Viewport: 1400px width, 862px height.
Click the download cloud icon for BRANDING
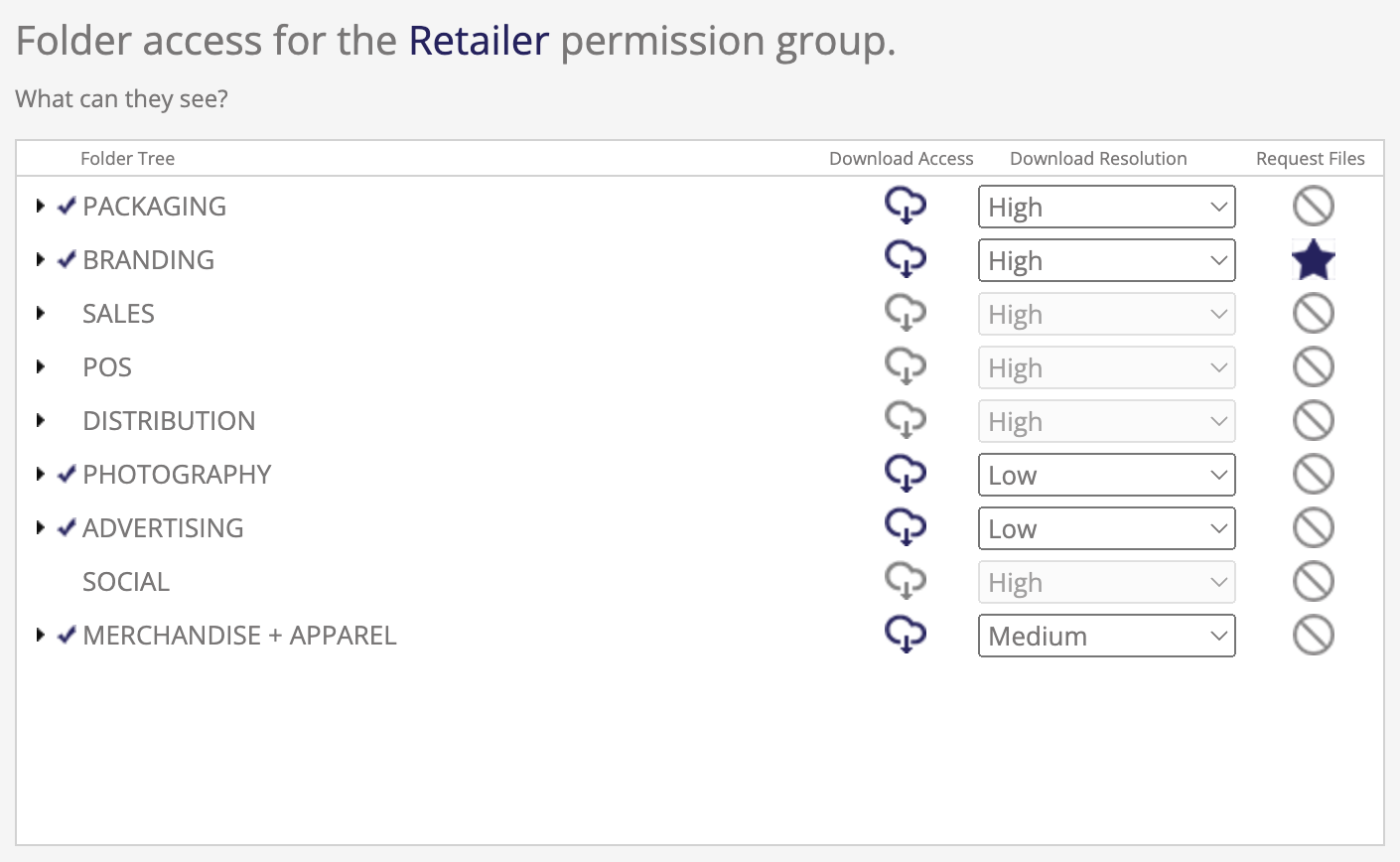pos(905,260)
